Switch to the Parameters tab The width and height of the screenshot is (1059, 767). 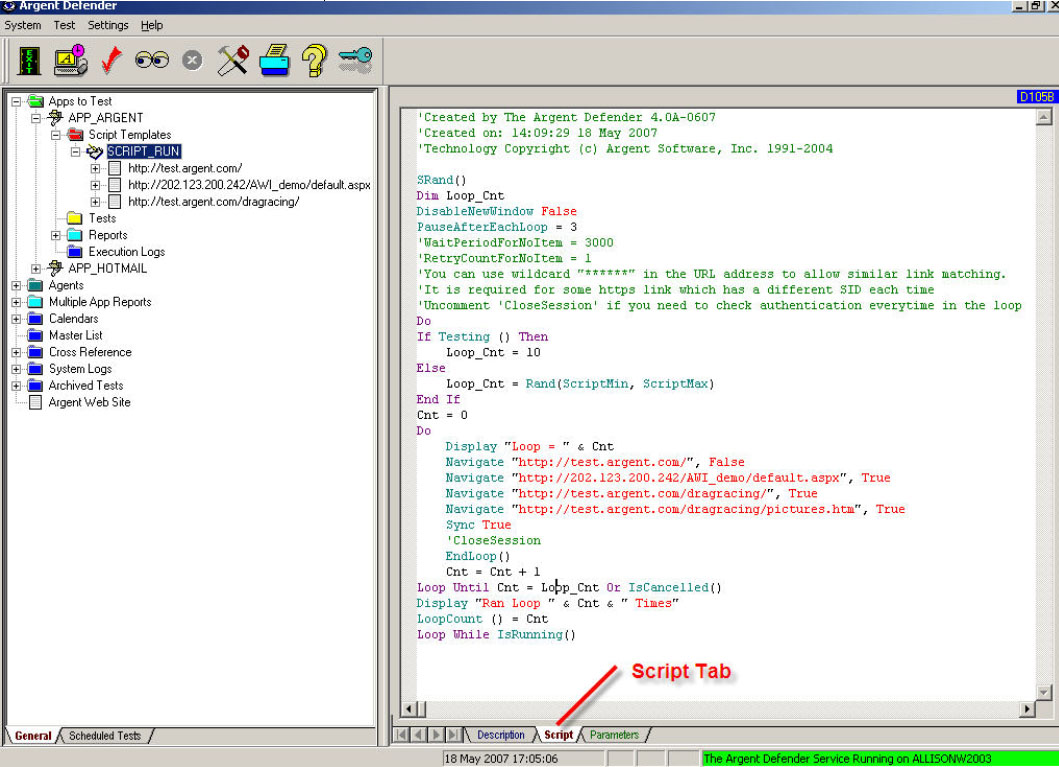[x=614, y=735]
